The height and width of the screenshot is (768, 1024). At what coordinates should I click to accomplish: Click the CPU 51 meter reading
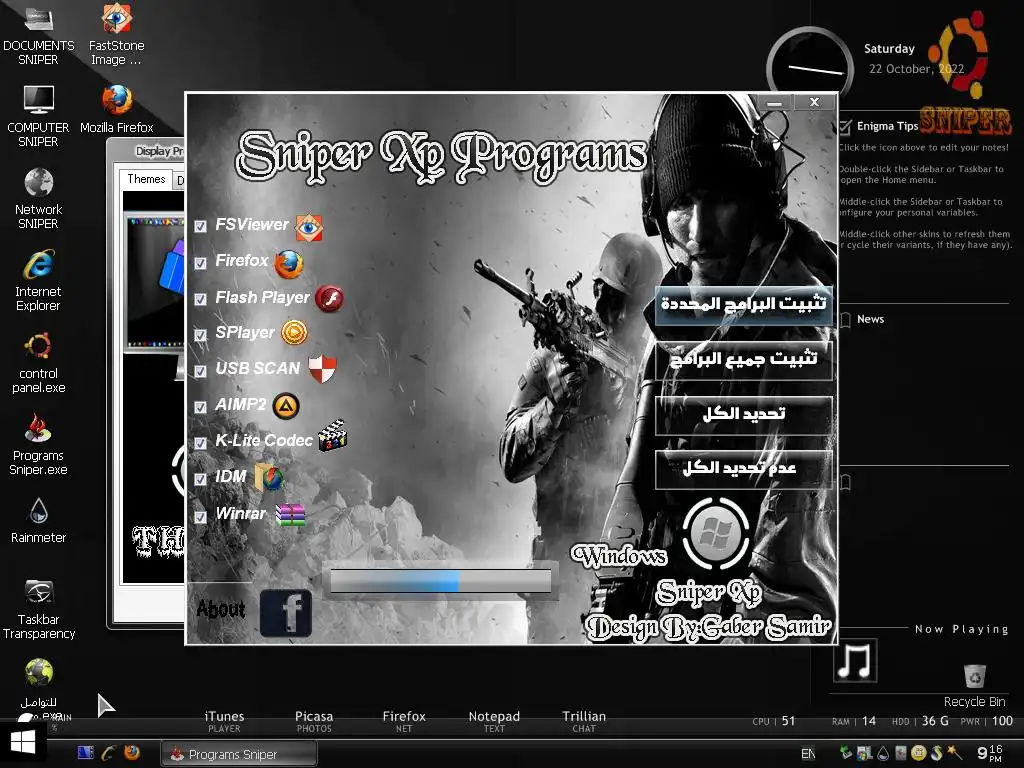[x=774, y=721]
